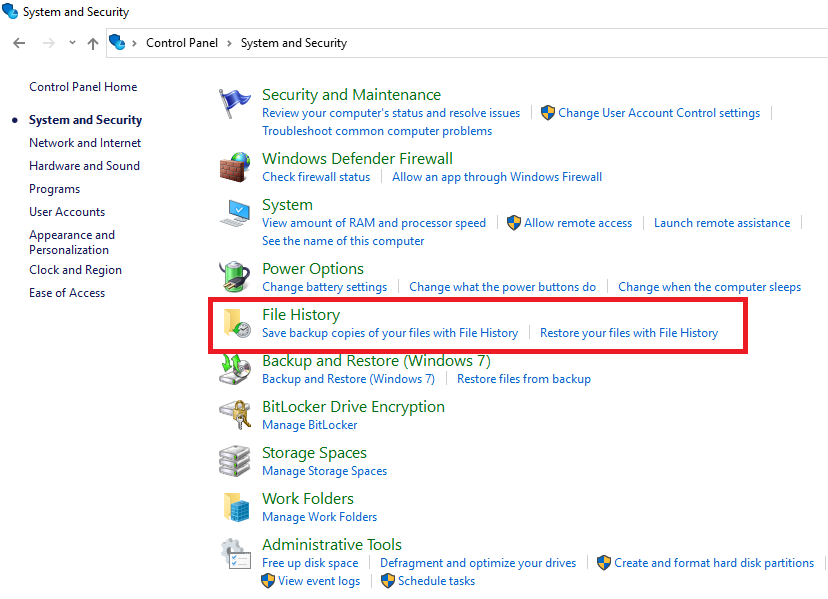Click the Up arrow to parent folder
Viewport: 828px width, 599px height.
click(x=93, y=43)
